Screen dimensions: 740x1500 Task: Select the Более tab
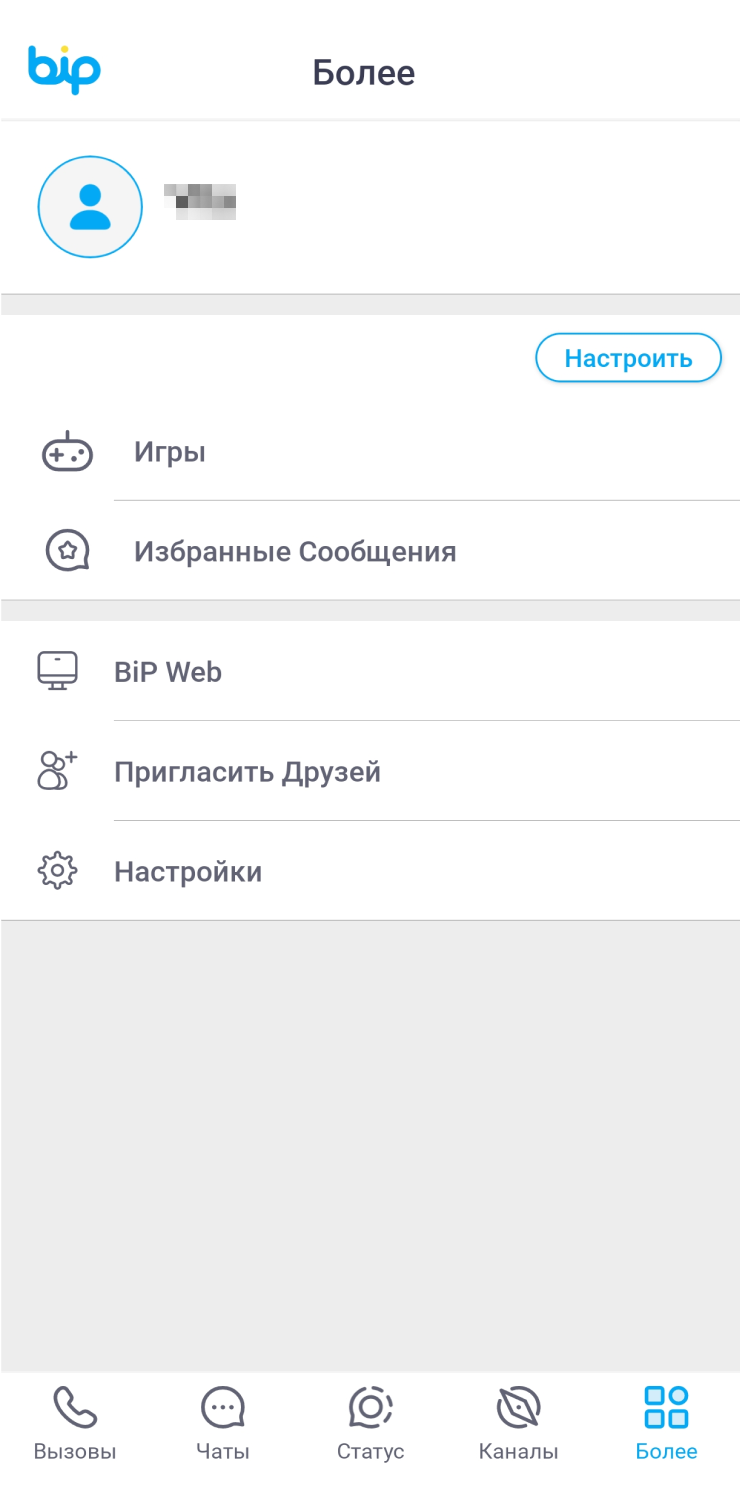[666, 1424]
